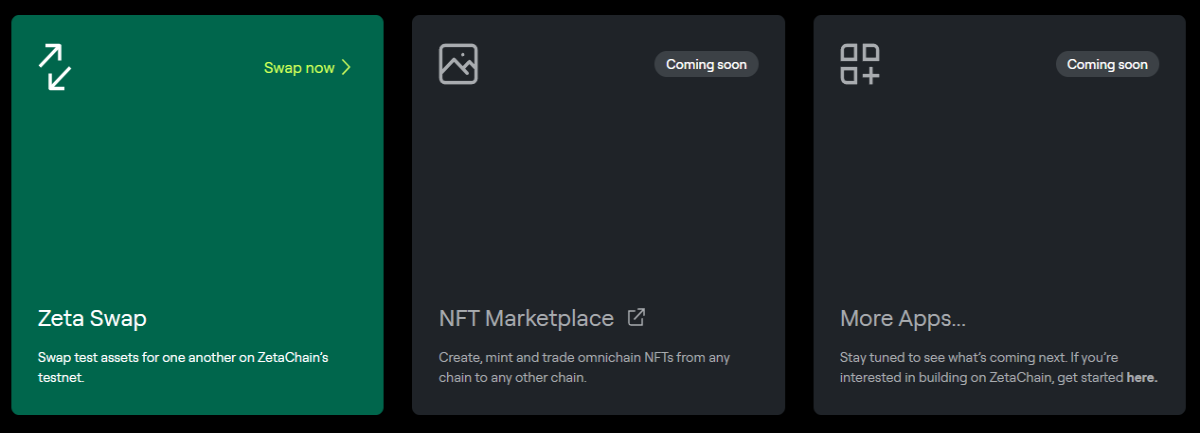Click the NFT Marketplace picture icon

458,64
